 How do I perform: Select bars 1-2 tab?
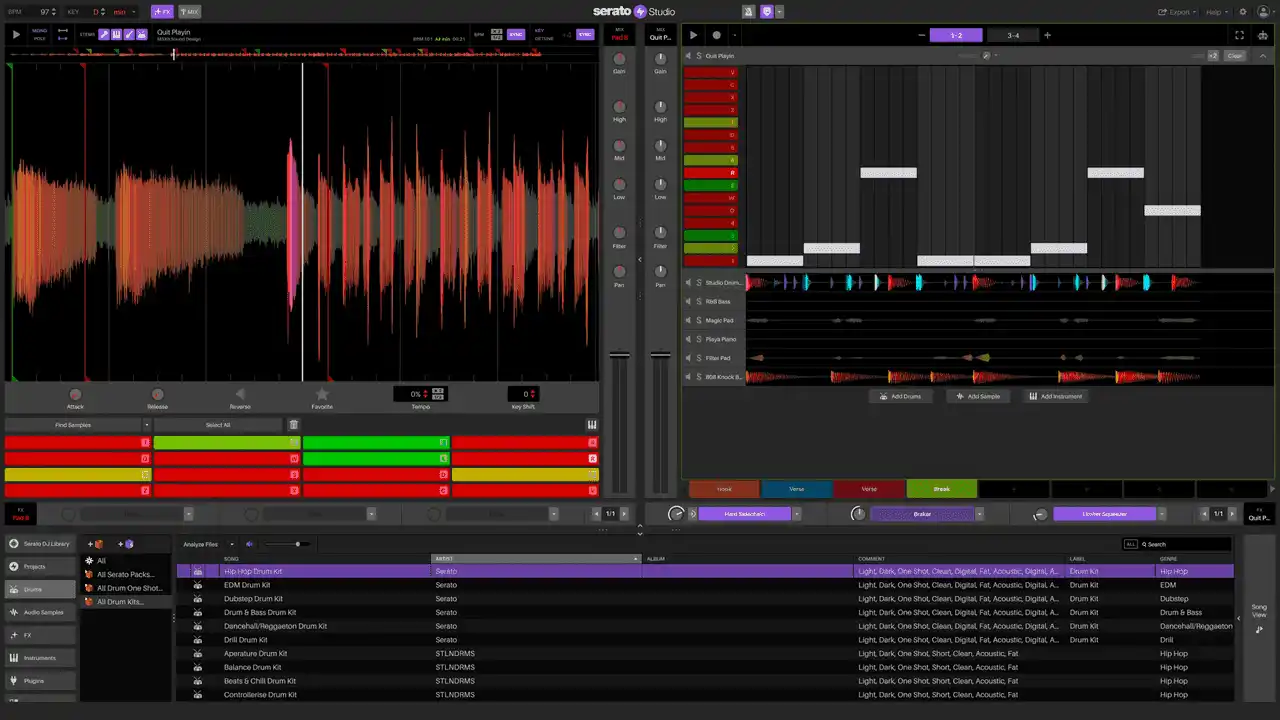(956, 35)
